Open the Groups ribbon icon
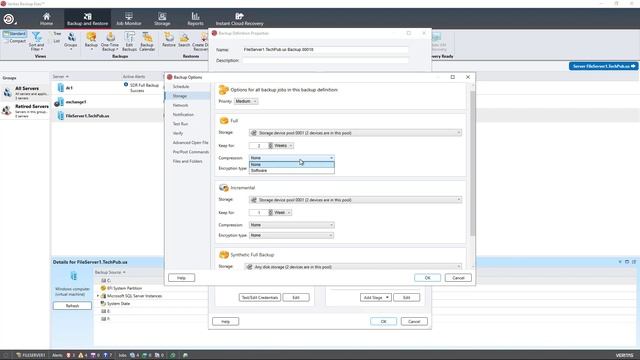 [71, 41]
